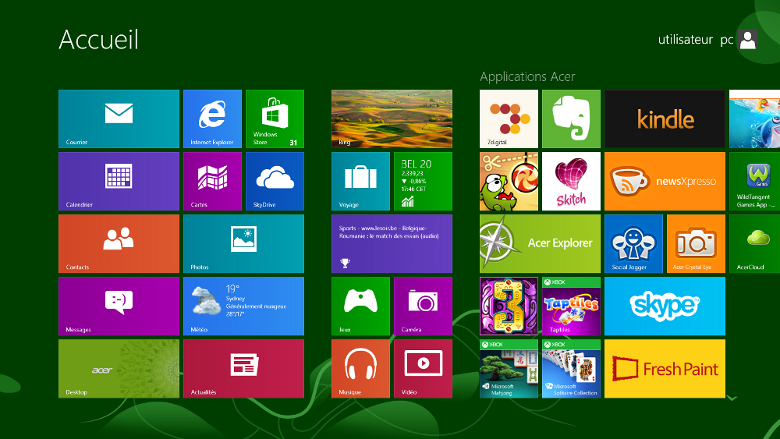Open the Photos tile
The image size is (780, 439).
[243, 244]
